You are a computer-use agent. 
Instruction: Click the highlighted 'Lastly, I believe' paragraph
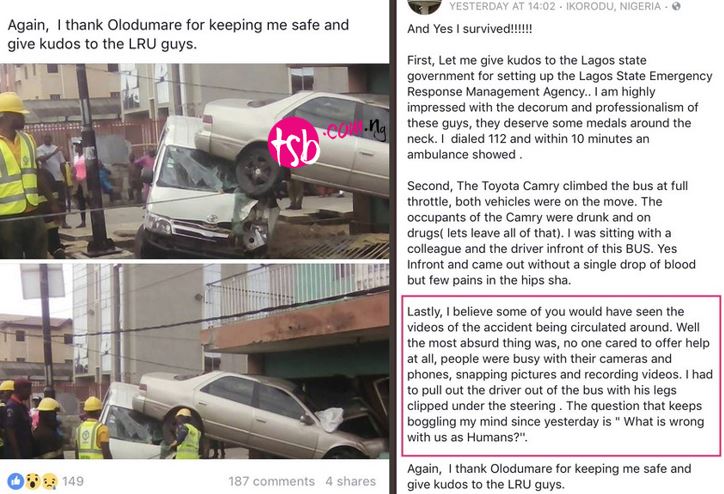(561, 374)
